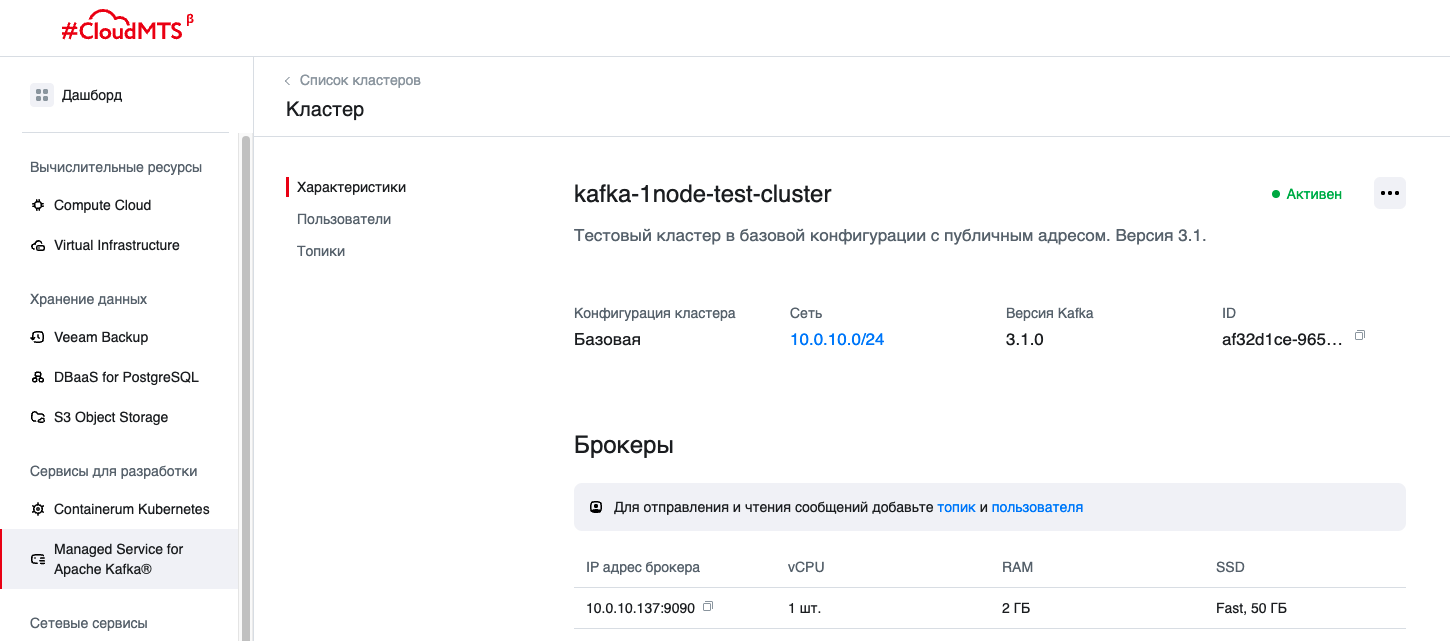1450x641 pixels.
Task: Click the S3 Object Storage icon
Action: tap(38, 417)
